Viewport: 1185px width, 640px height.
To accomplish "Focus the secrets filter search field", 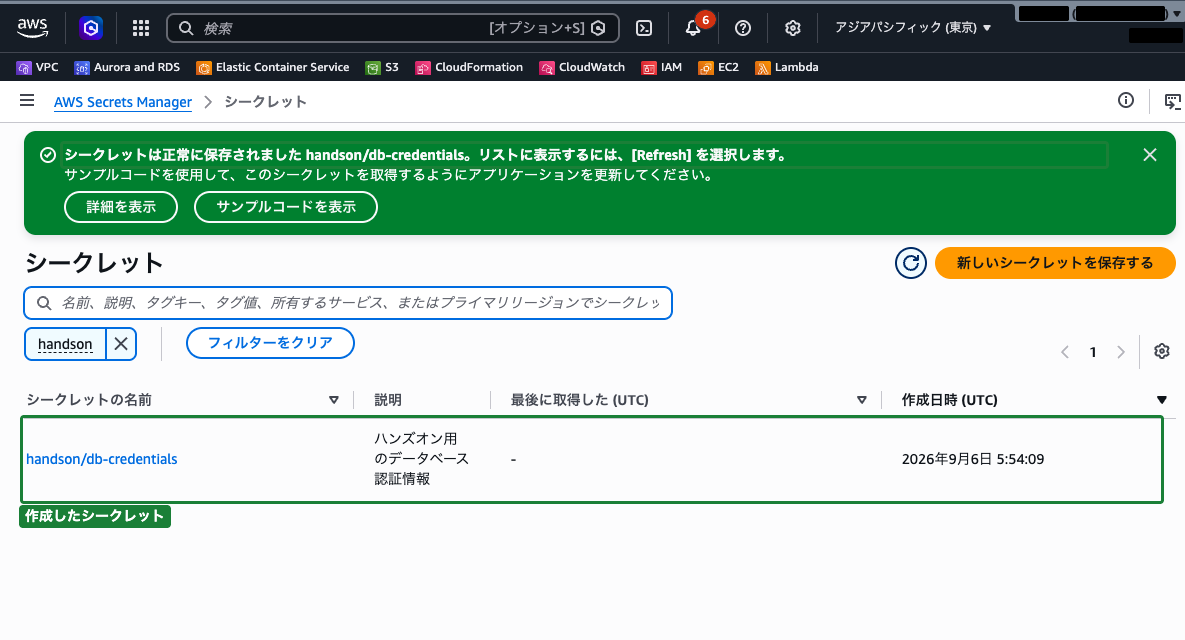I will tap(348, 303).
